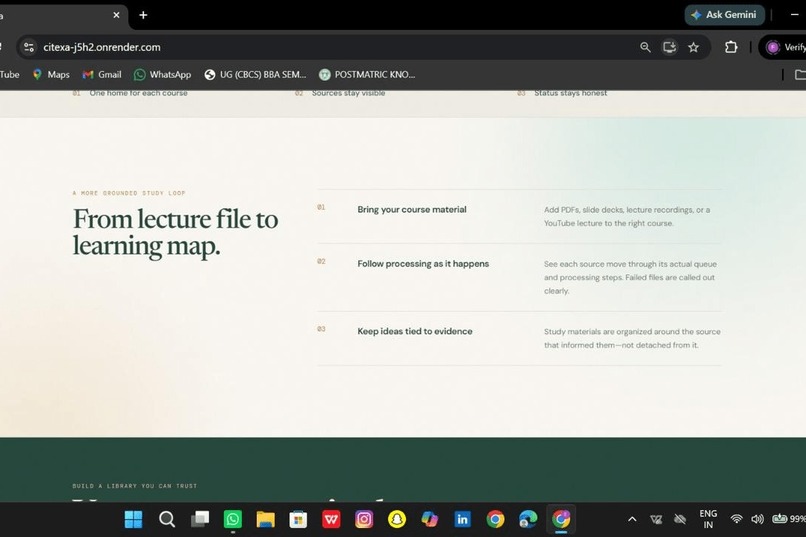
Task: Close the current browser tab
Action: [x=116, y=15]
